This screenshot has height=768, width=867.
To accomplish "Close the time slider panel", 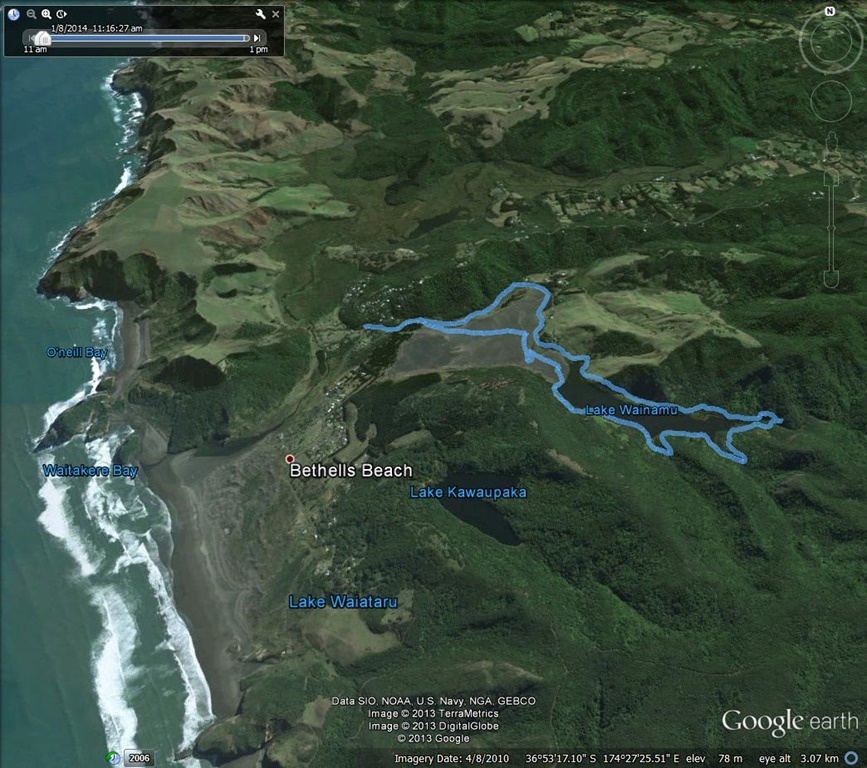I will tap(276, 14).
